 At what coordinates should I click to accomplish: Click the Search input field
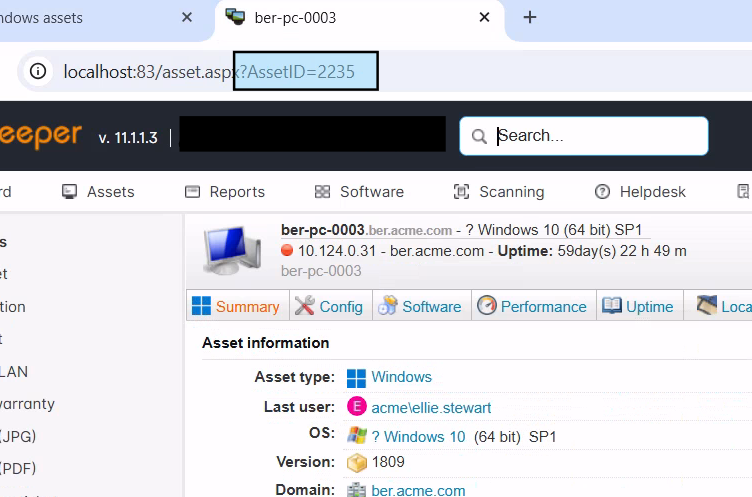(x=584, y=136)
